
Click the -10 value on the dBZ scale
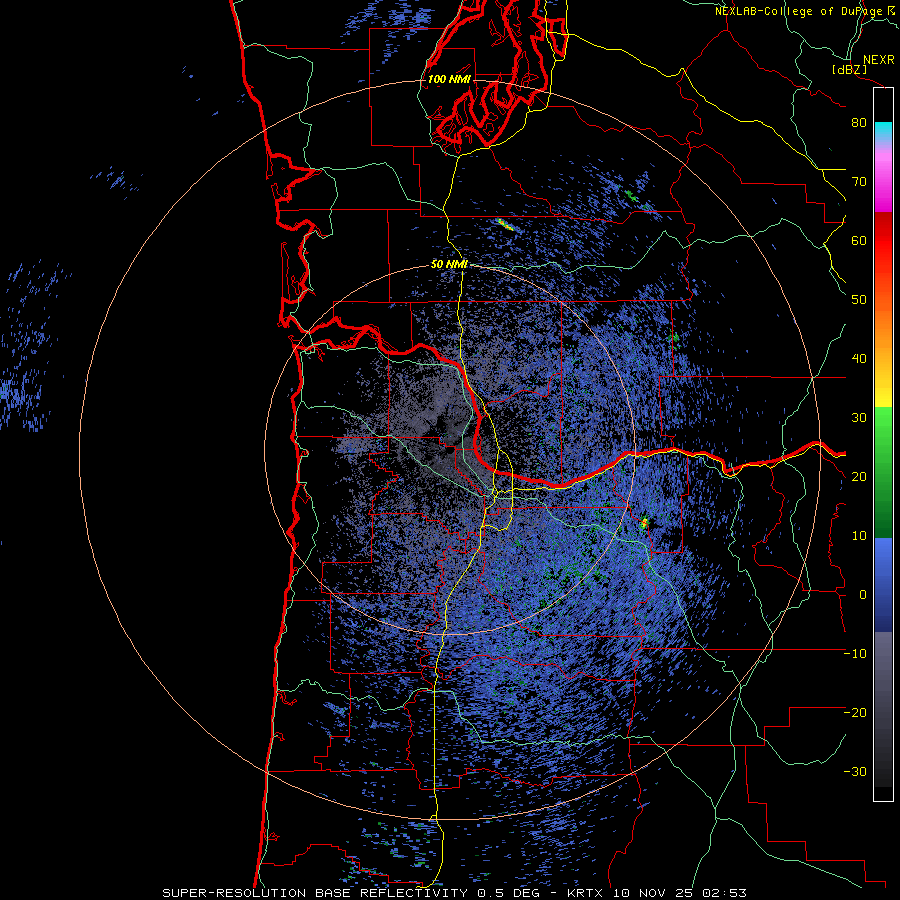tap(855, 654)
